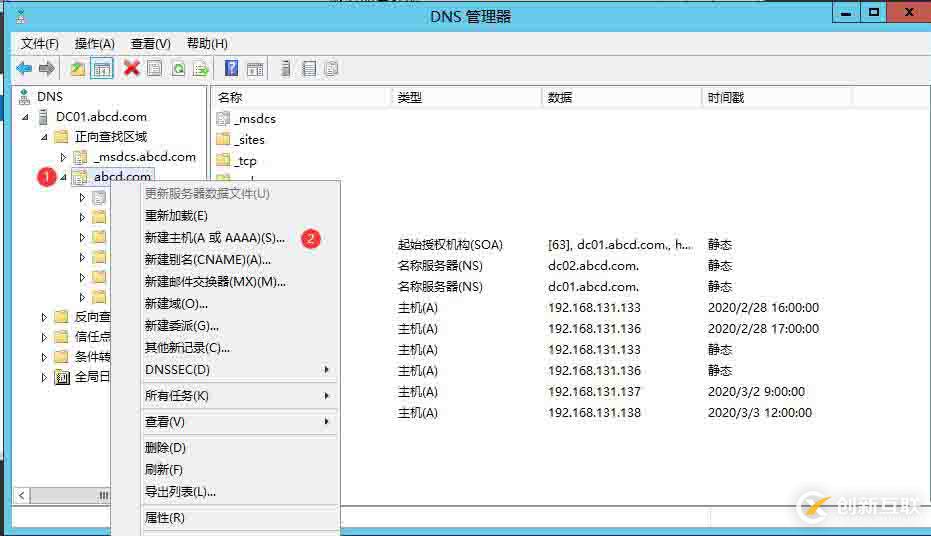Click the server tower icon in the toolbar
This screenshot has width=931, height=536.
point(286,69)
